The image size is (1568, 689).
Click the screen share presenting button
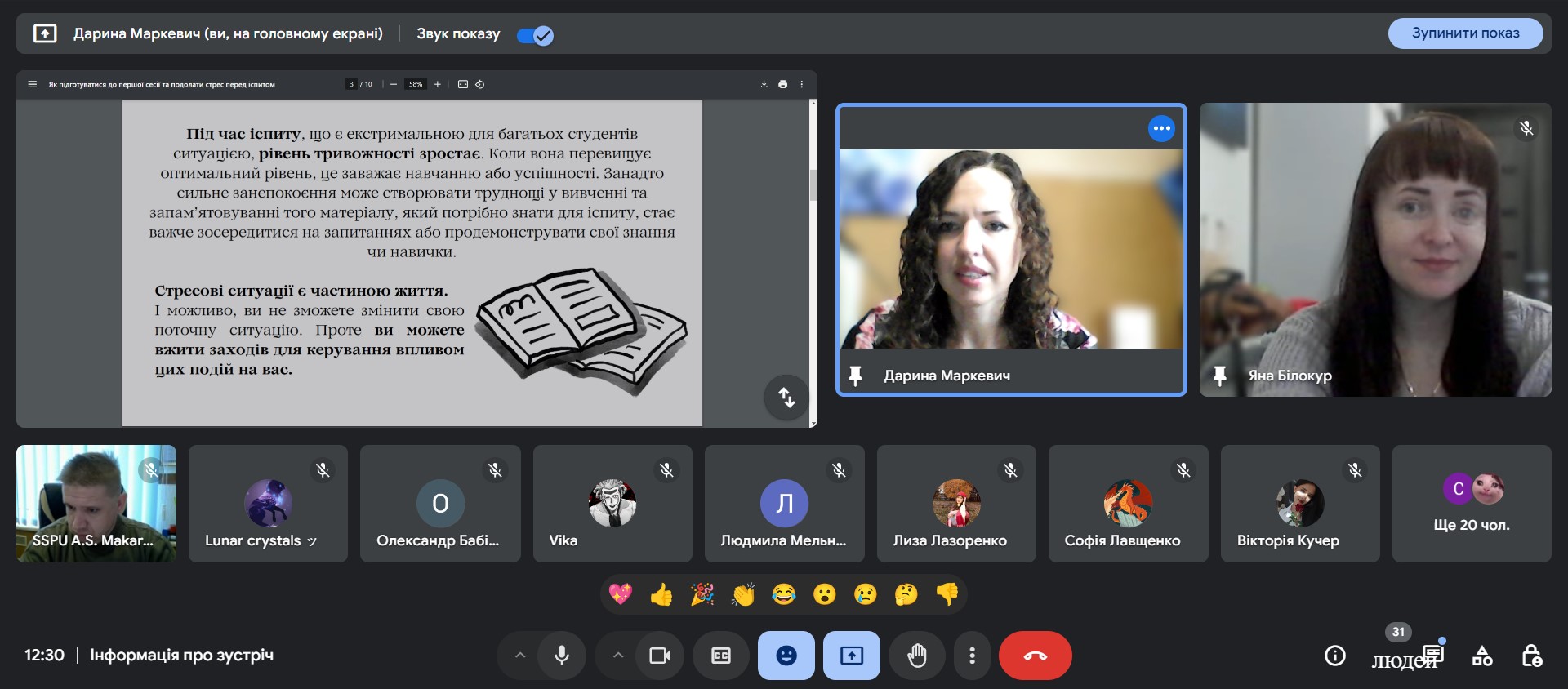click(851, 656)
